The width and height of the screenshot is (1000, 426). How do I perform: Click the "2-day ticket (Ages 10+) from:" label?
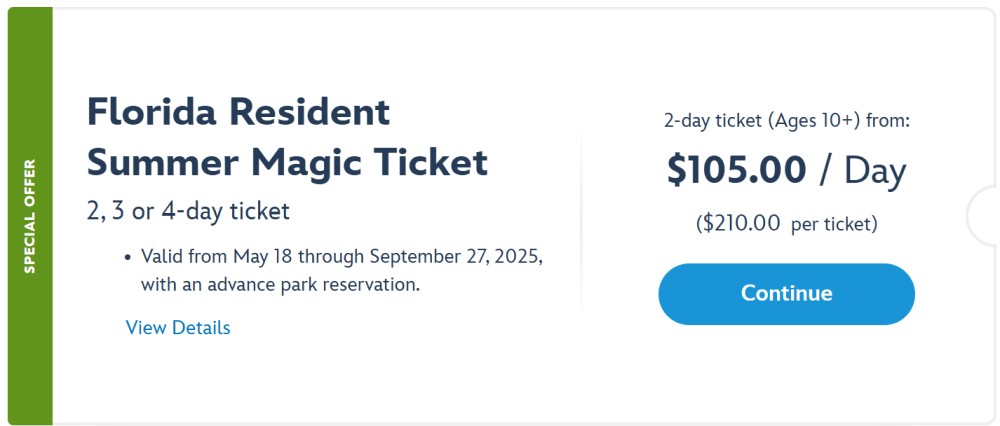point(786,121)
